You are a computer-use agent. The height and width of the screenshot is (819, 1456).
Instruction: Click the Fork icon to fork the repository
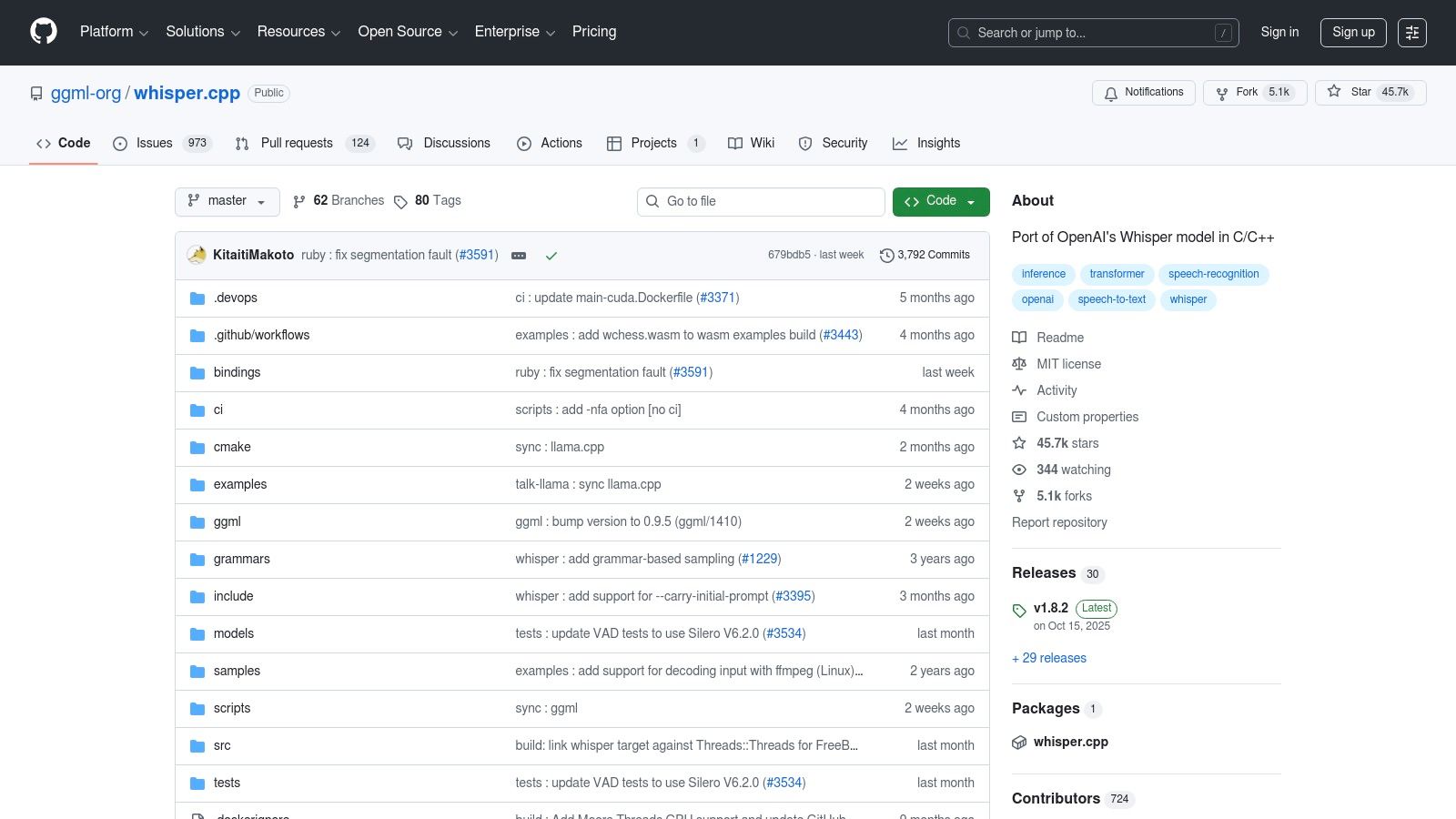(x=1221, y=93)
